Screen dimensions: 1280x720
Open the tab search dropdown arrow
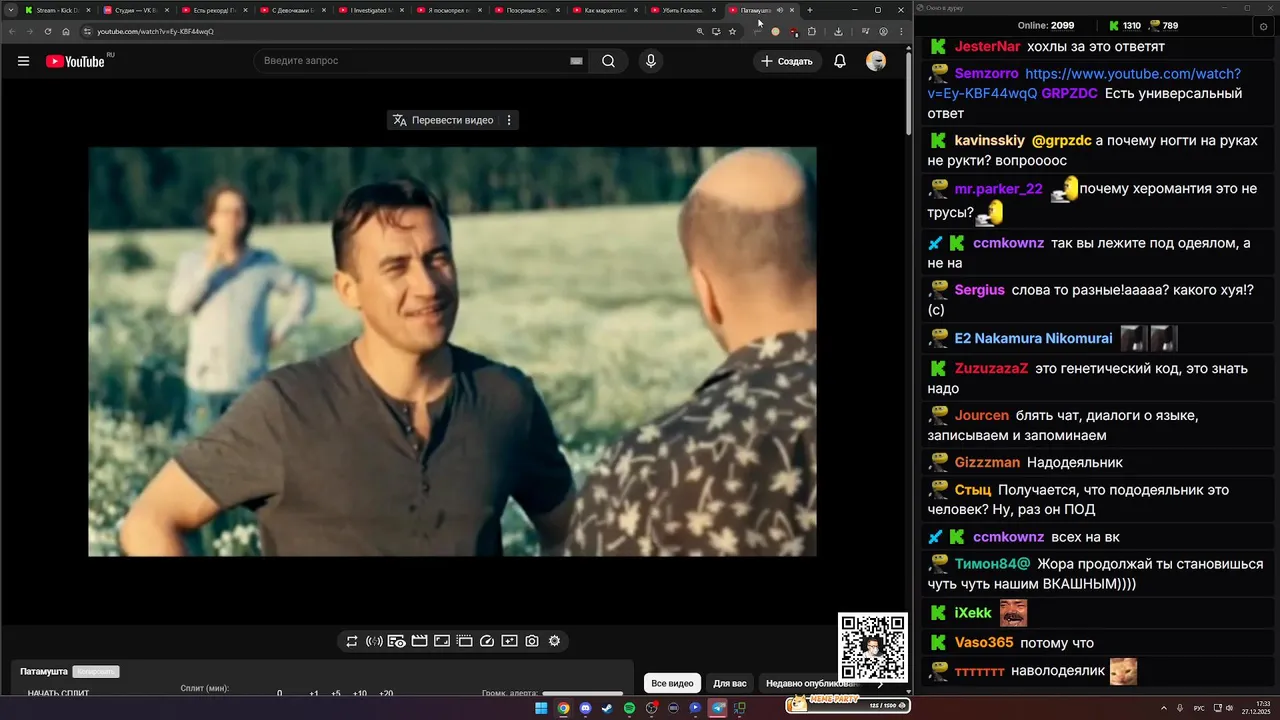click(x=9, y=10)
